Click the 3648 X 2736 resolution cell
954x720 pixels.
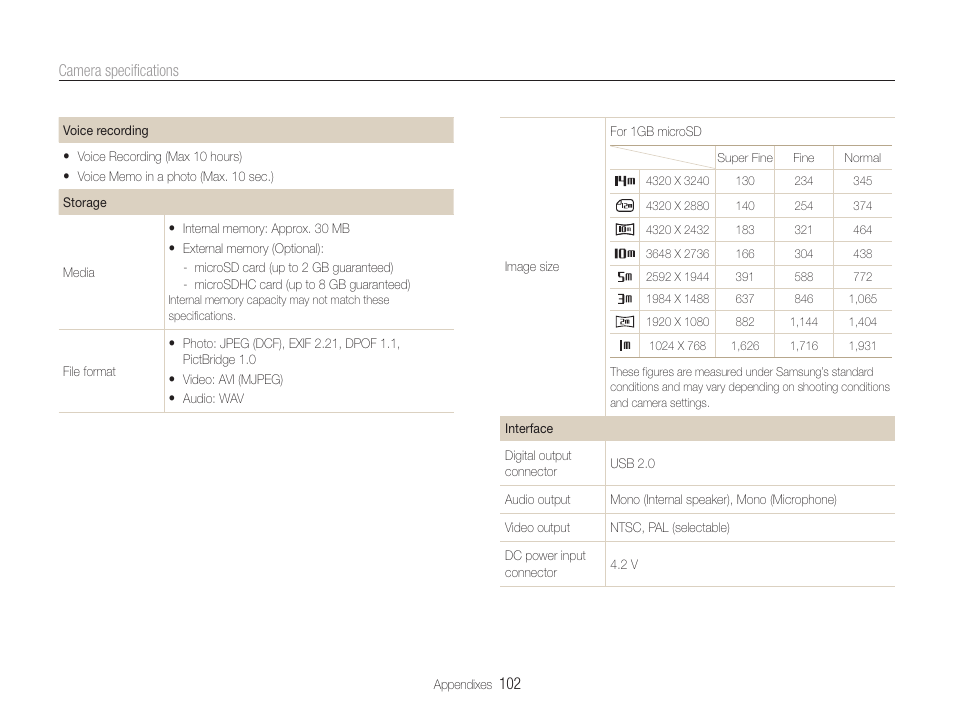pos(677,253)
